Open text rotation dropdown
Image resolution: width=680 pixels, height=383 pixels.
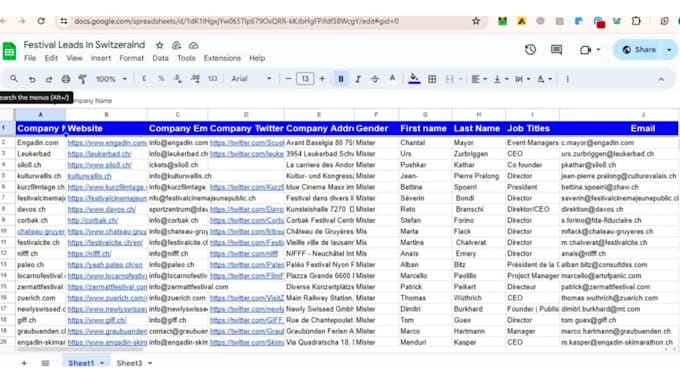tap(544, 79)
